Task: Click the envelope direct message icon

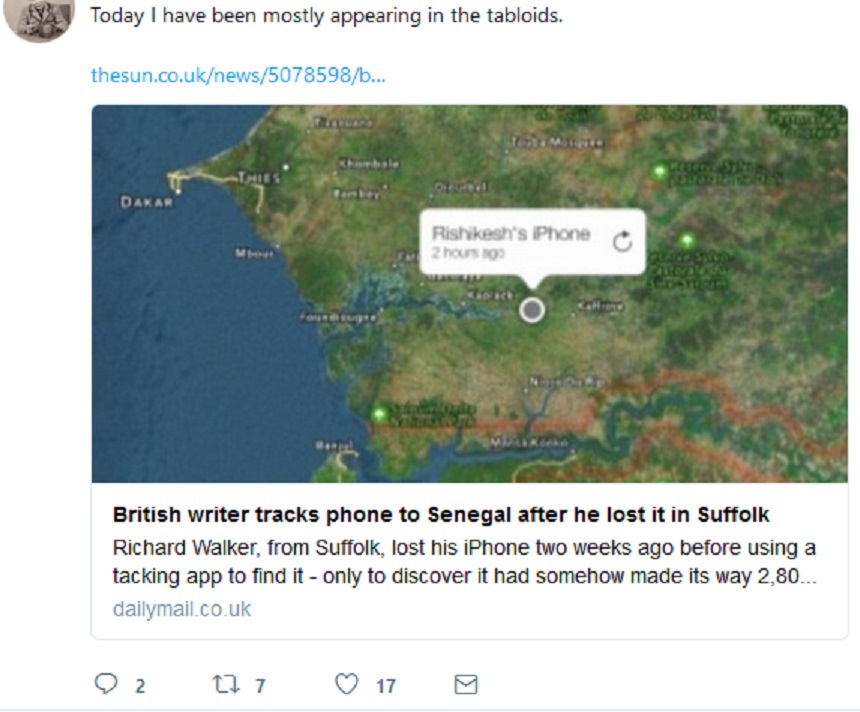Action: [x=466, y=684]
